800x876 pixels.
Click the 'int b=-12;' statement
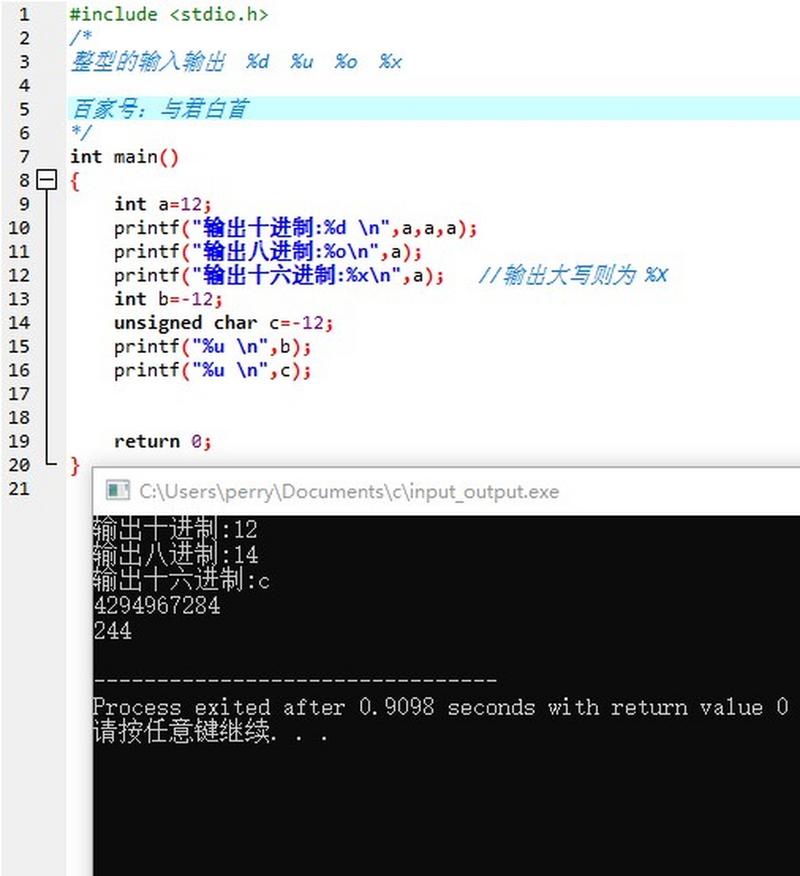[x=168, y=299]
